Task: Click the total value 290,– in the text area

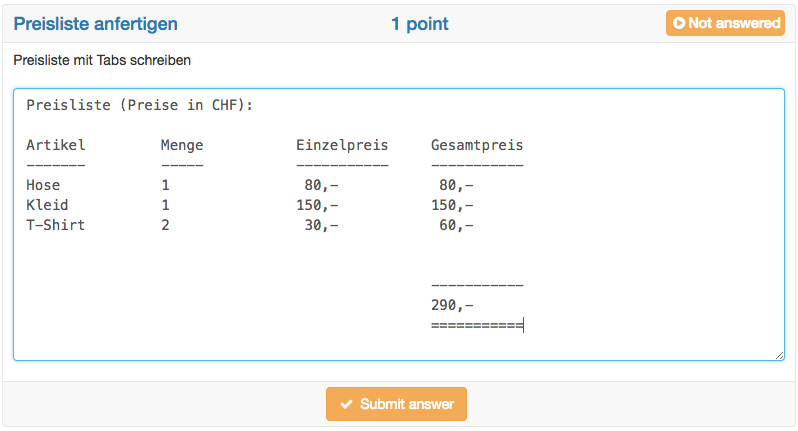Action: 452,305
